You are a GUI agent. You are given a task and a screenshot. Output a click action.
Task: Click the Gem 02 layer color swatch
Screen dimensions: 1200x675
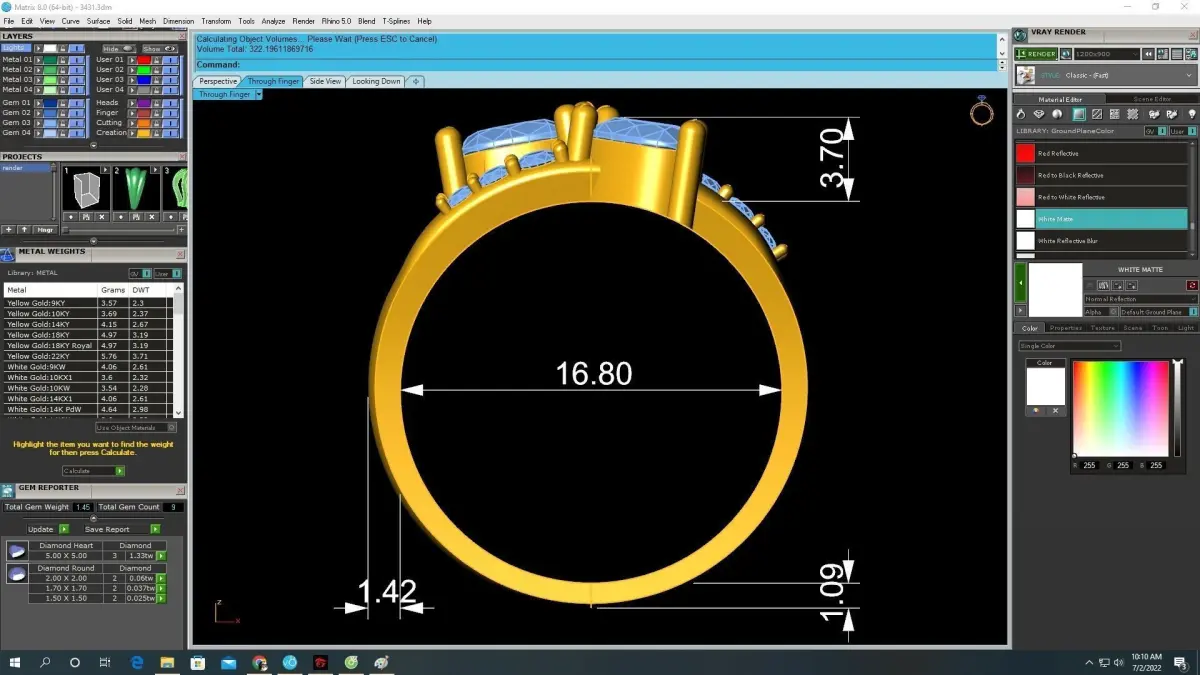[50, 113]
